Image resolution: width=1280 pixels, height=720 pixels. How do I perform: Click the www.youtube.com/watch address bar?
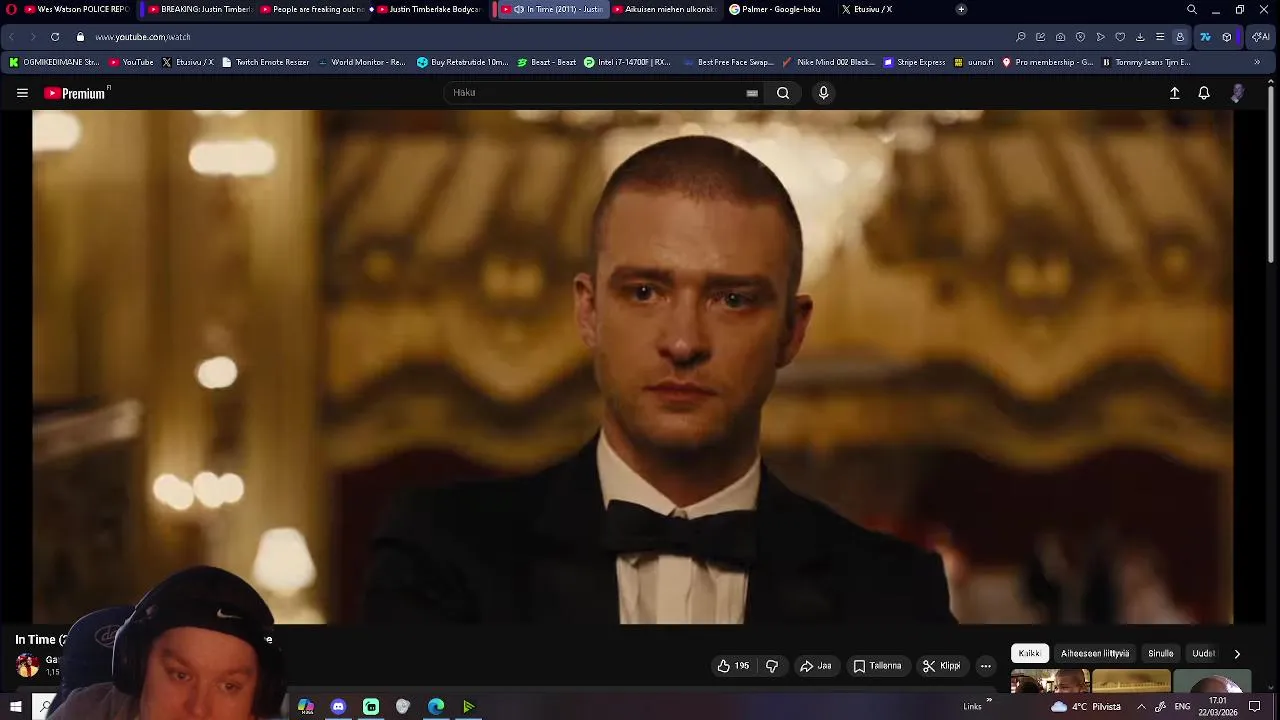(x=143, y=37)
